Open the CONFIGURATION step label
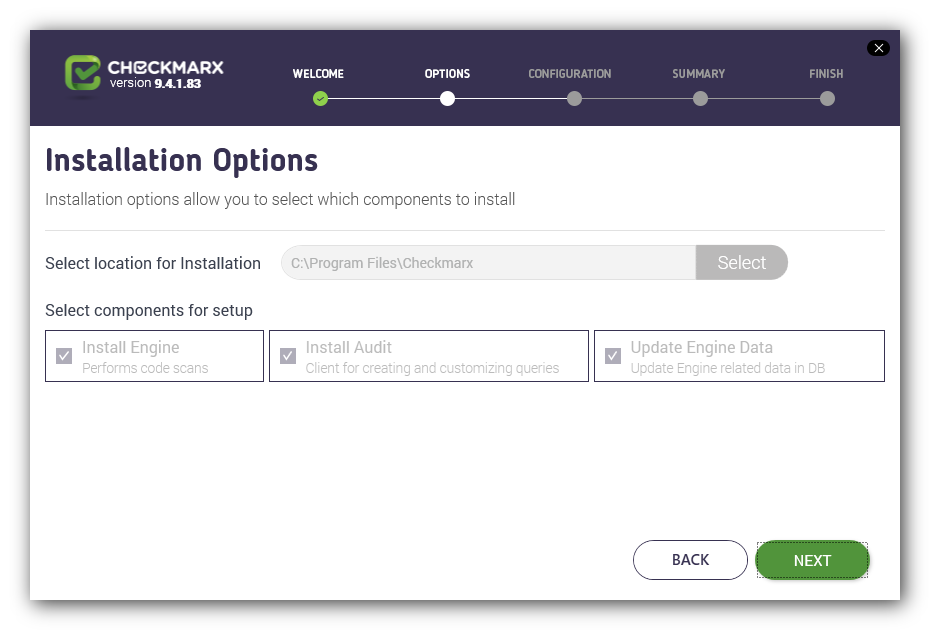This screenshot has height=630, width=930. click(x=570, y=74)
